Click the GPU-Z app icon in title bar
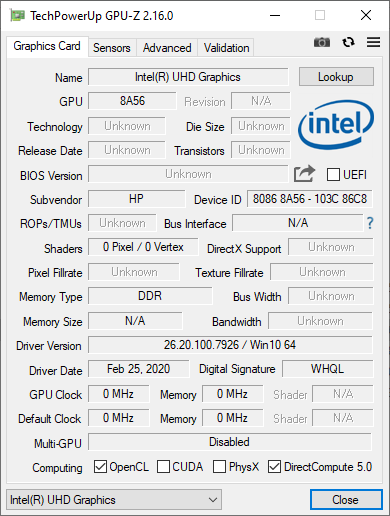The height and width of the screenshot is (516, 390). click(18, 15)
